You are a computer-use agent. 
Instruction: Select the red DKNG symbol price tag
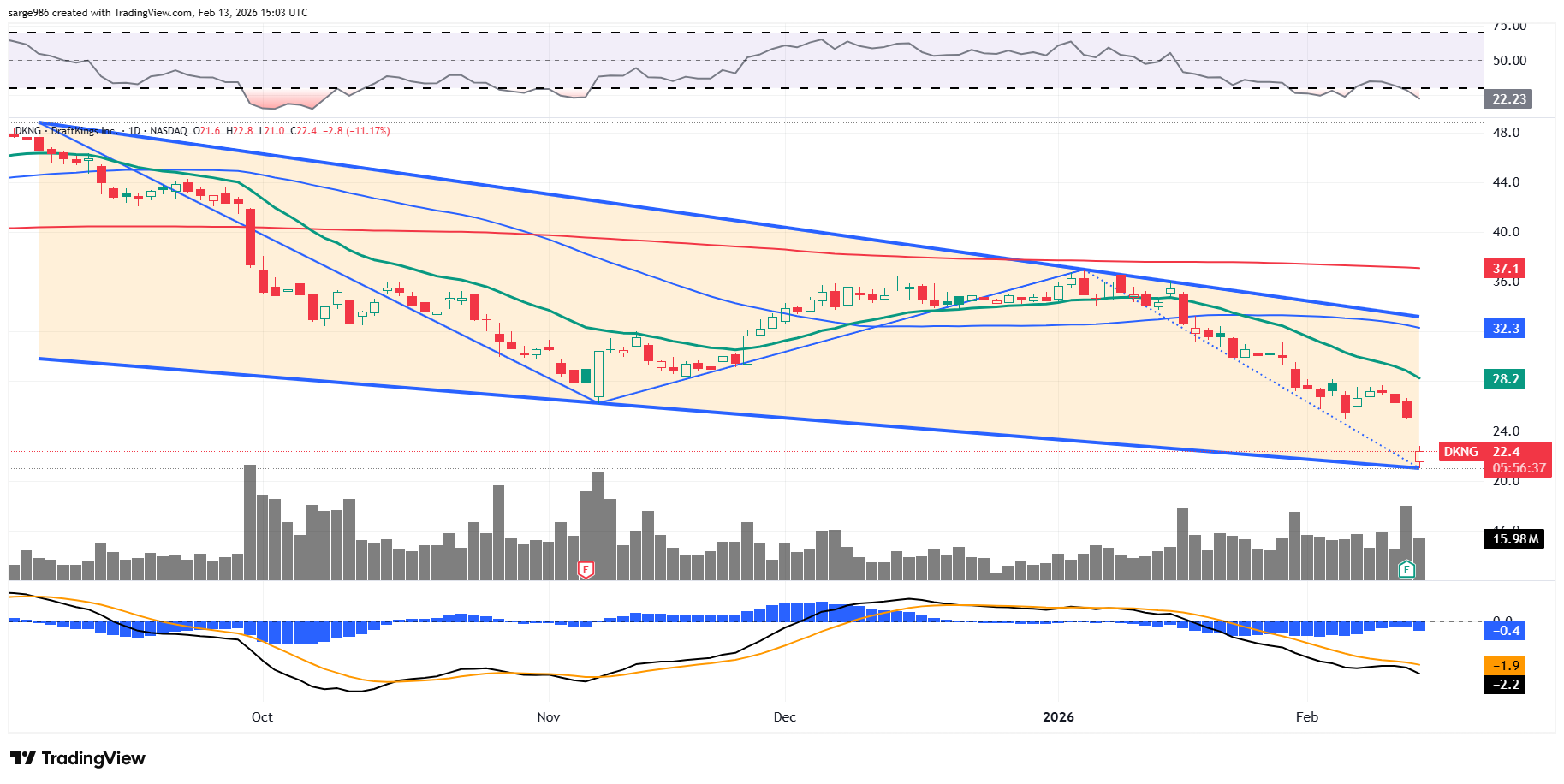tap(1460, 452)
